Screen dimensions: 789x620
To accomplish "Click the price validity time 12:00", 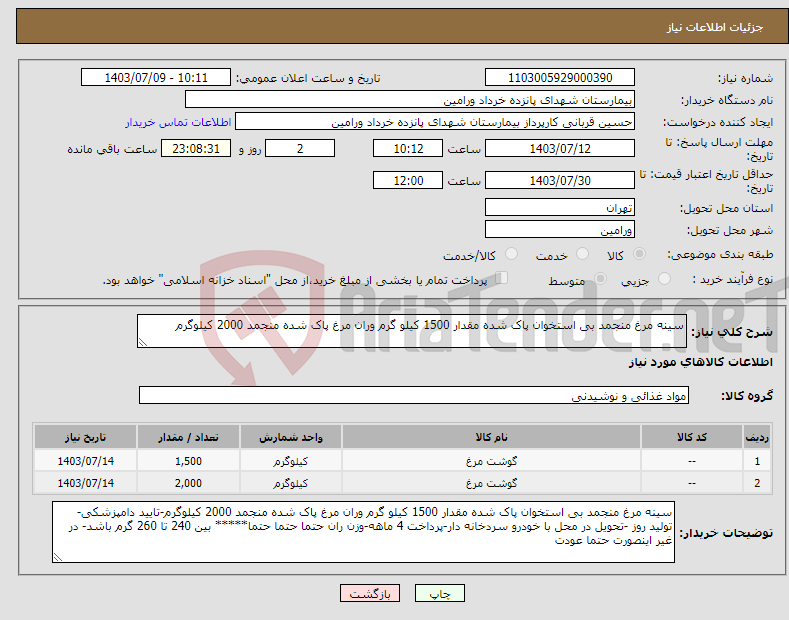I will click(x=408, y=180).
